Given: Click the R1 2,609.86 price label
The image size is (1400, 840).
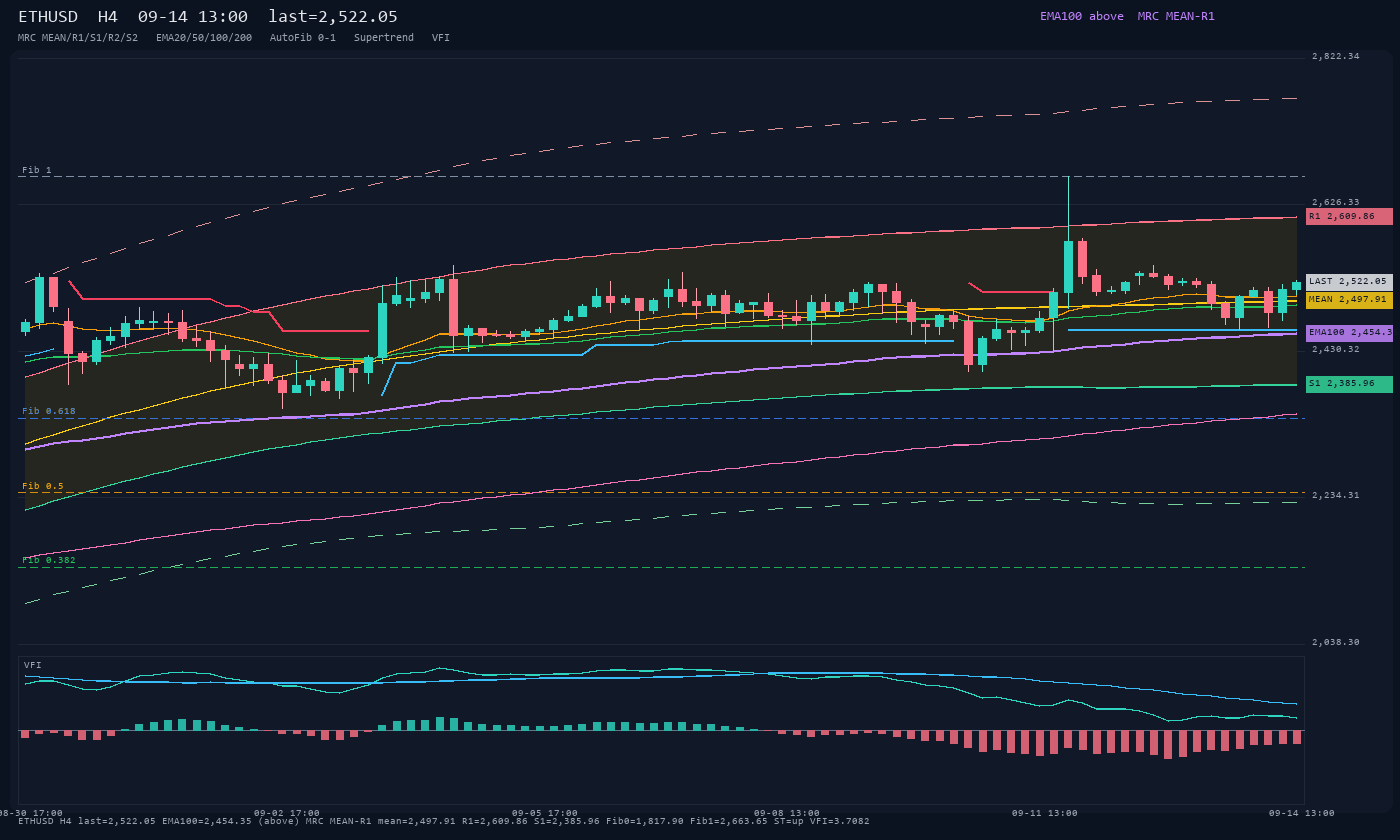Looking at the screenshot, I should click(x=1349, y=216).
